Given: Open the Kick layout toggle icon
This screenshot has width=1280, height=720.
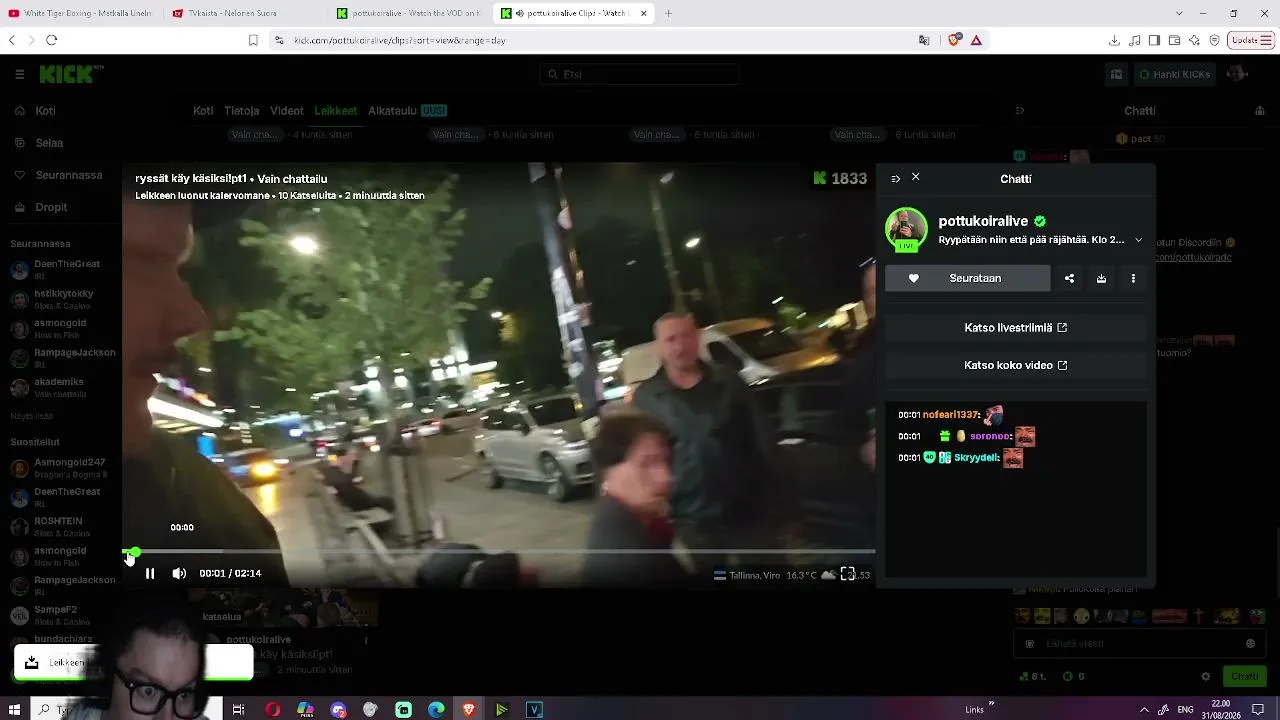Looking at the screenshot, I should [x=1116, y=74].
